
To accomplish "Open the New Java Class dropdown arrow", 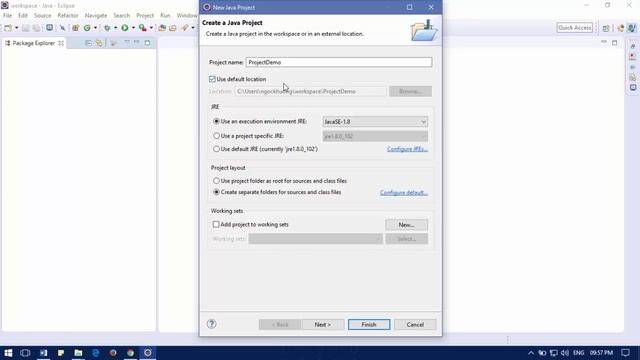I will [95, 28].
